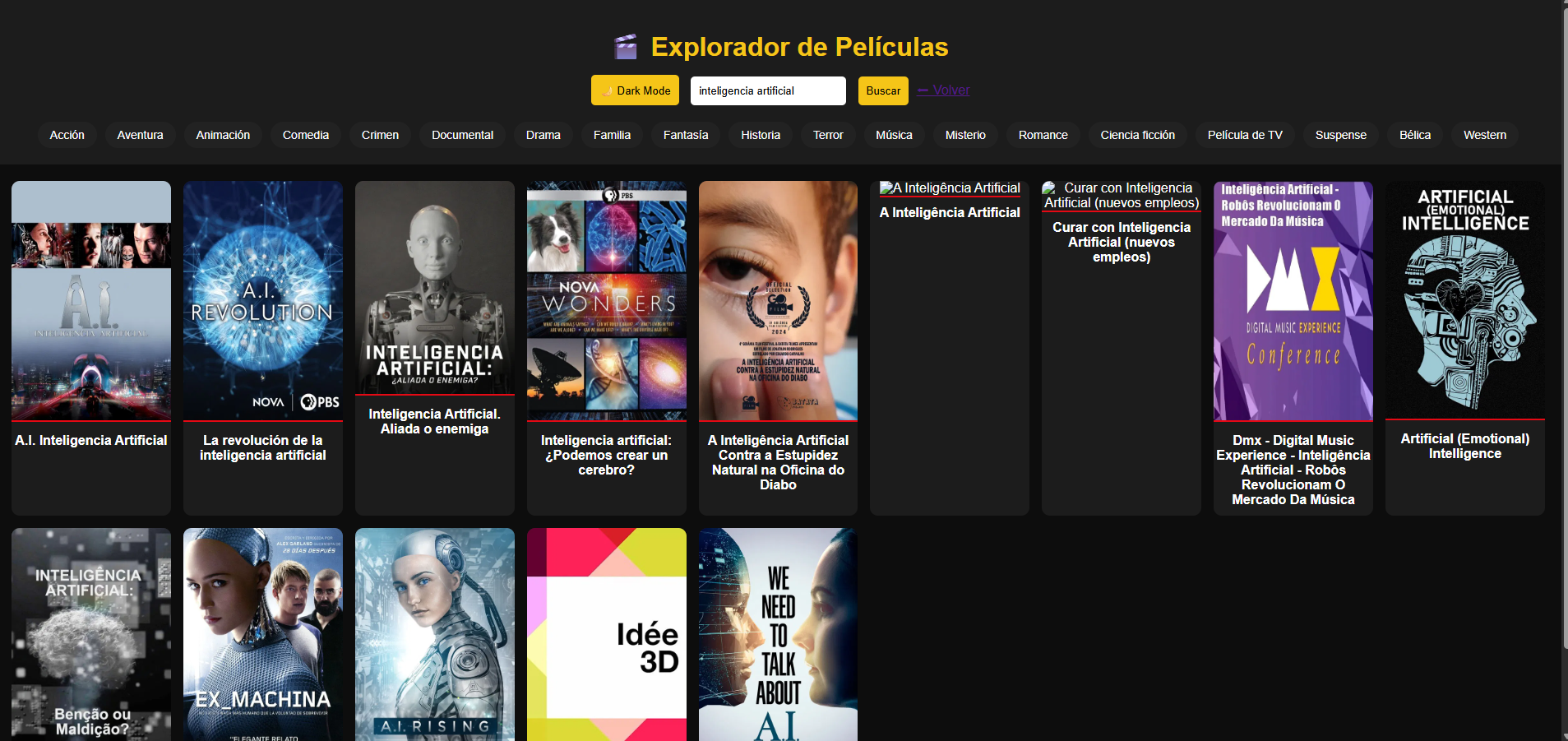Select the Bélica genre chip
This screenshot has width=1568, height=741.
pyautogui.click(x=1415, y=135)
